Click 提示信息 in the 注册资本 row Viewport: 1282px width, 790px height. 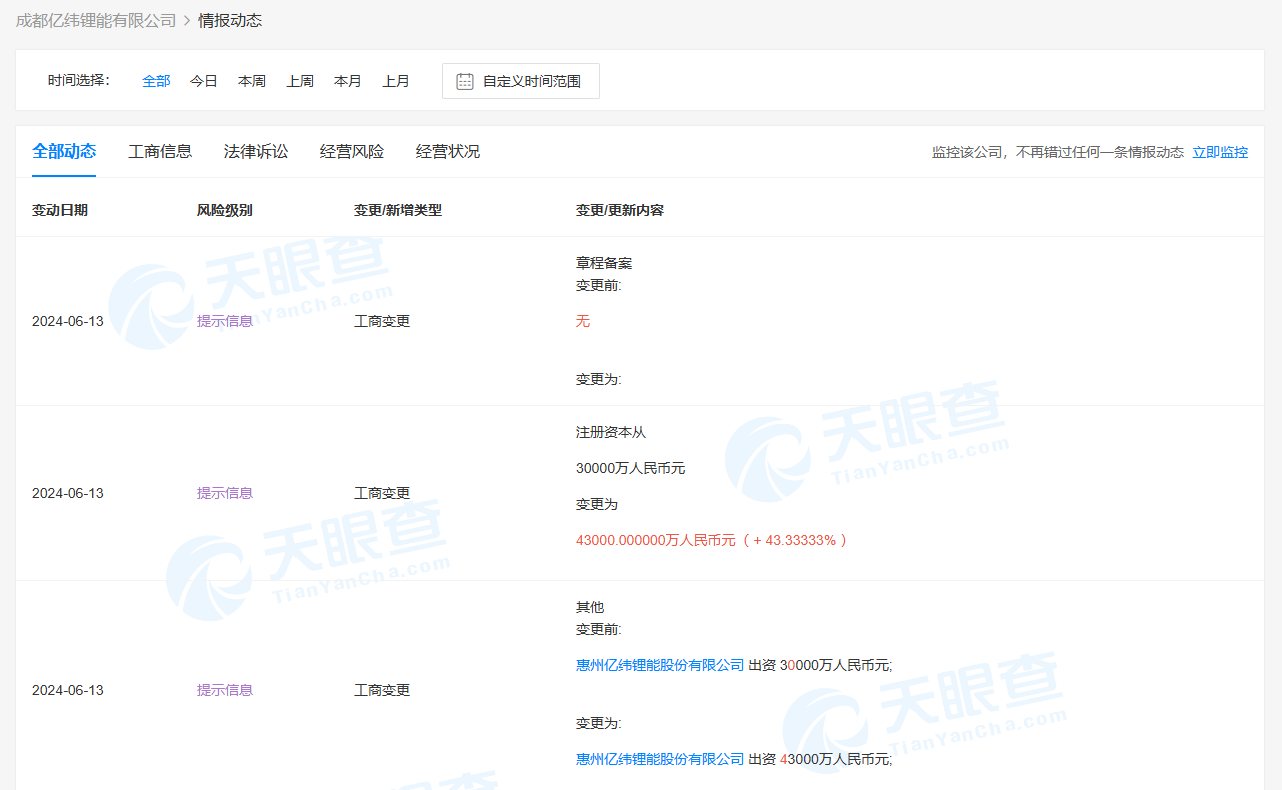[225, 493]
